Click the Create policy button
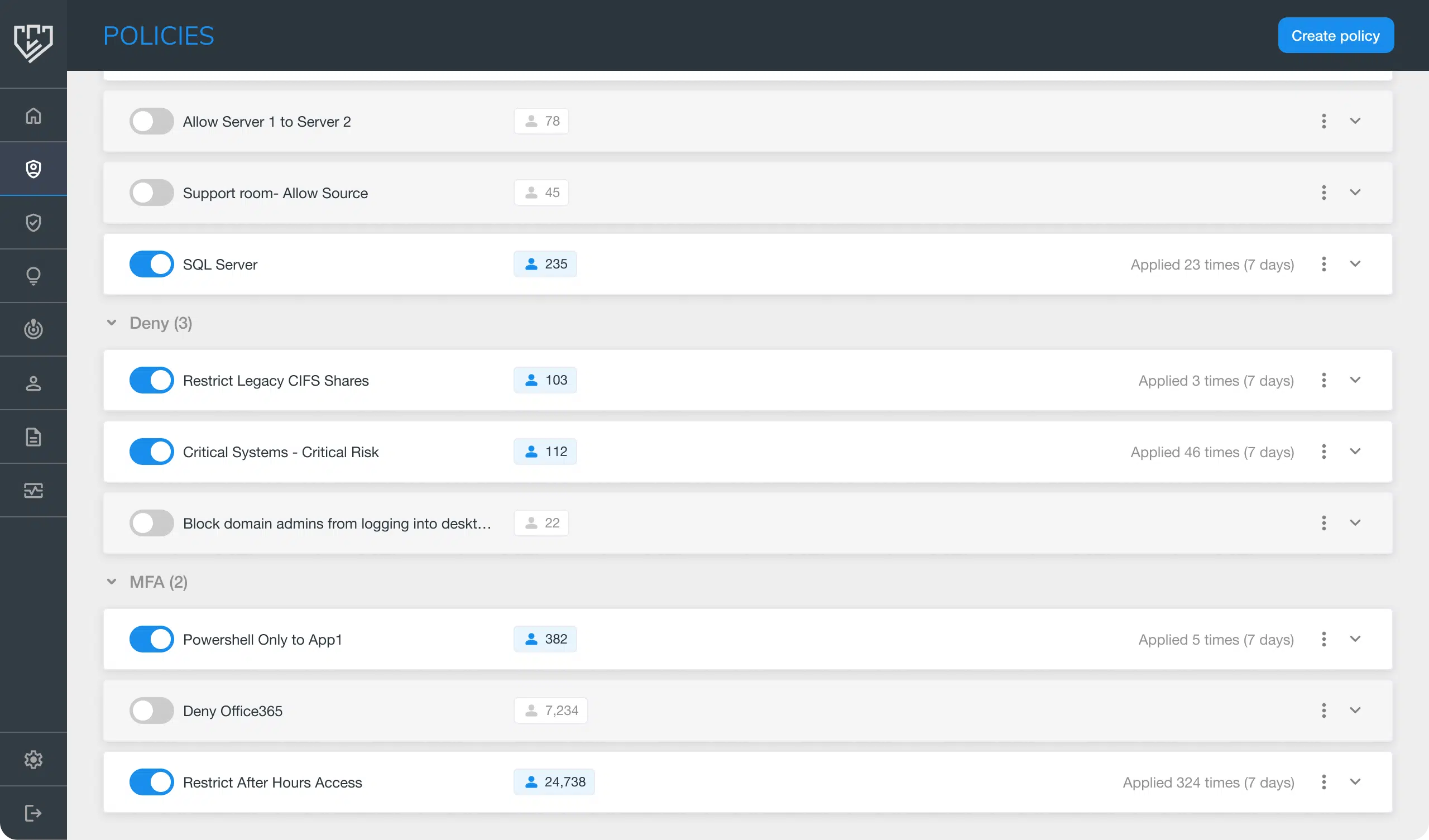 pos(1335,35)
